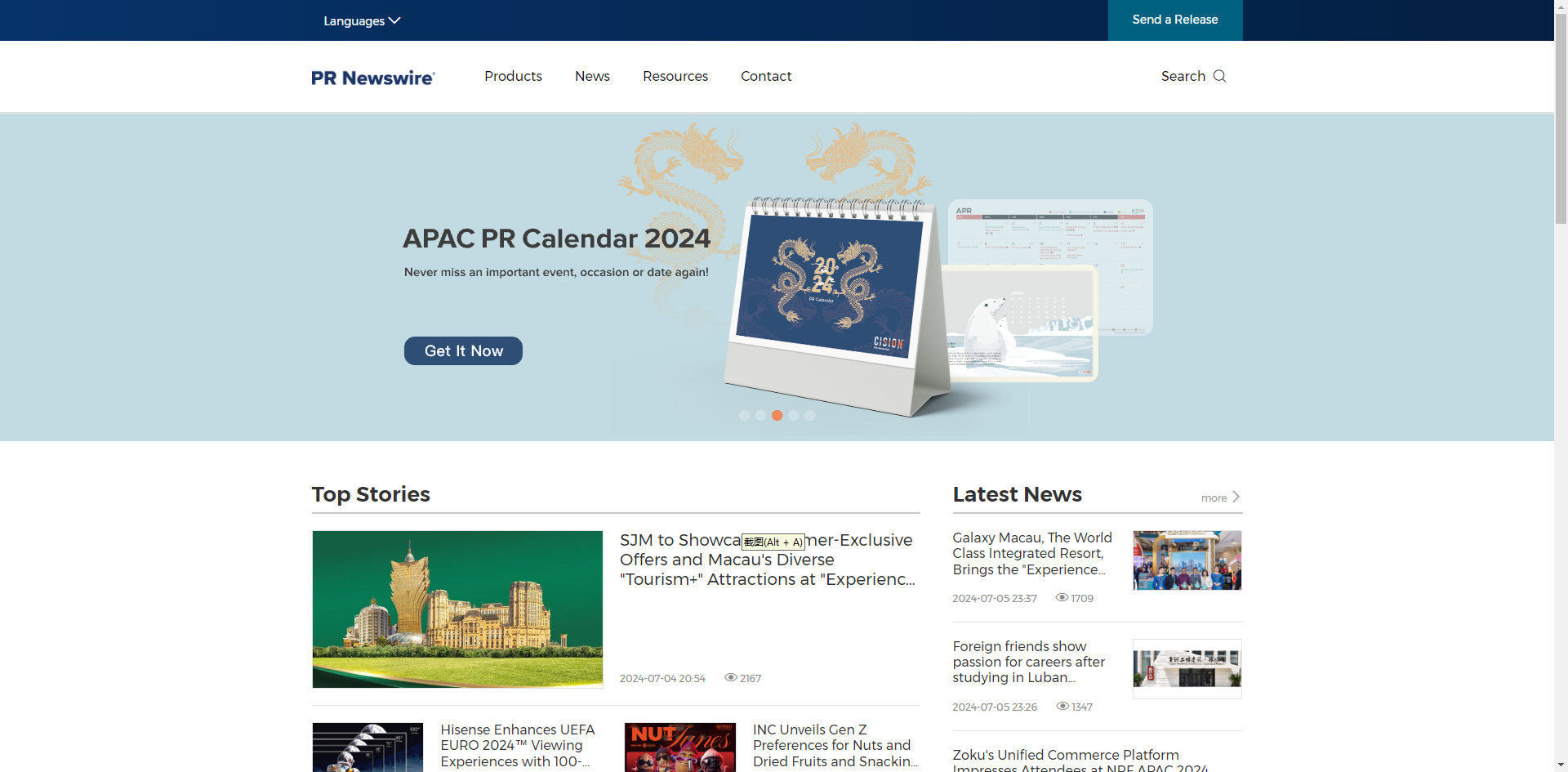
Task: Open the News menu
Action: tap(592, 76)
